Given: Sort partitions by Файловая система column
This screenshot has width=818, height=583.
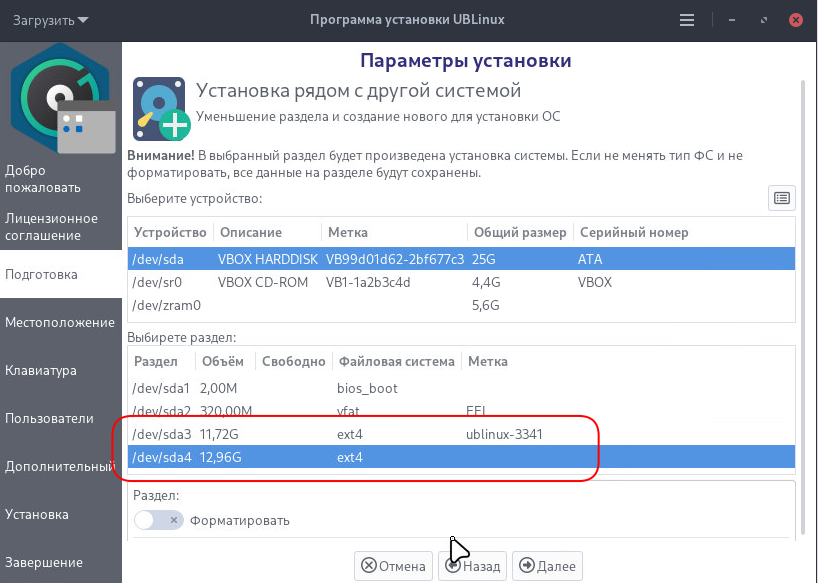Looking at the screenshot, I should click(396, 361).
